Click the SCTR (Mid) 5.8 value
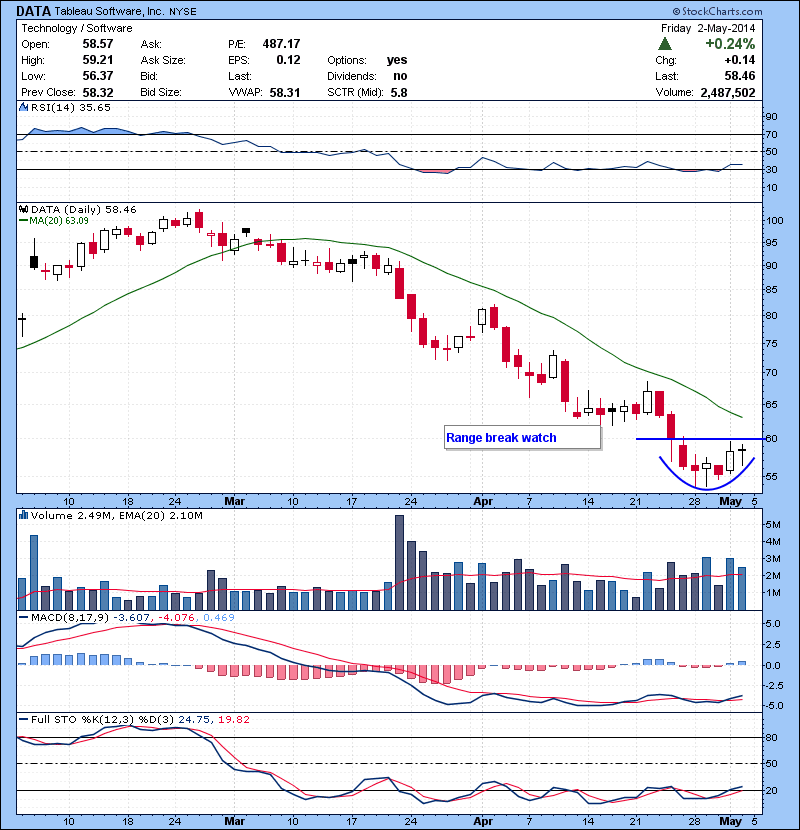800x830 pixels. coord(399,93)
